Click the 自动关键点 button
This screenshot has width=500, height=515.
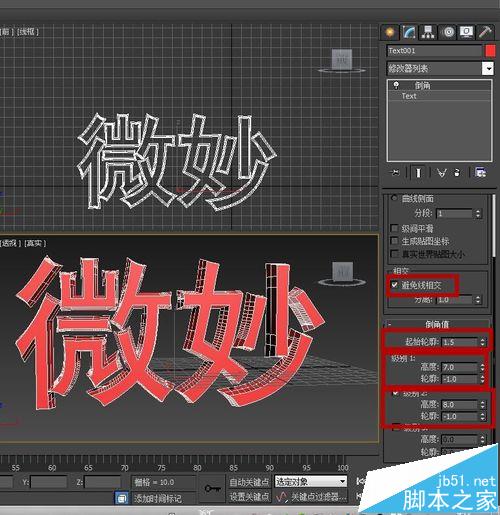coord(249,482)
